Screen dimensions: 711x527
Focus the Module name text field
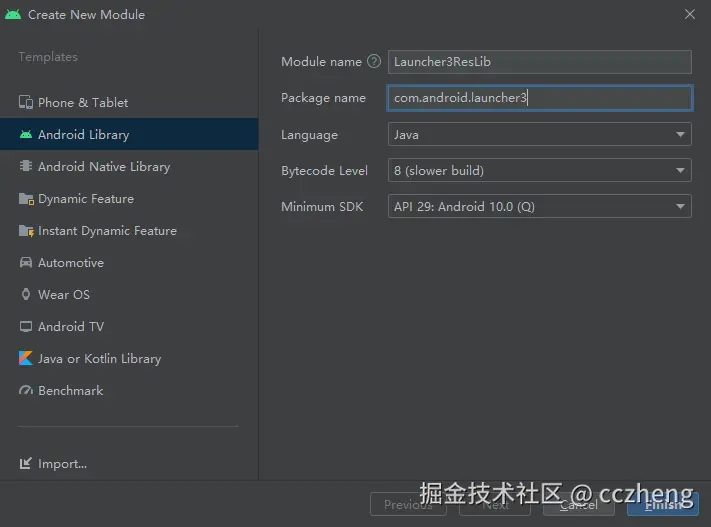[540, 62]
